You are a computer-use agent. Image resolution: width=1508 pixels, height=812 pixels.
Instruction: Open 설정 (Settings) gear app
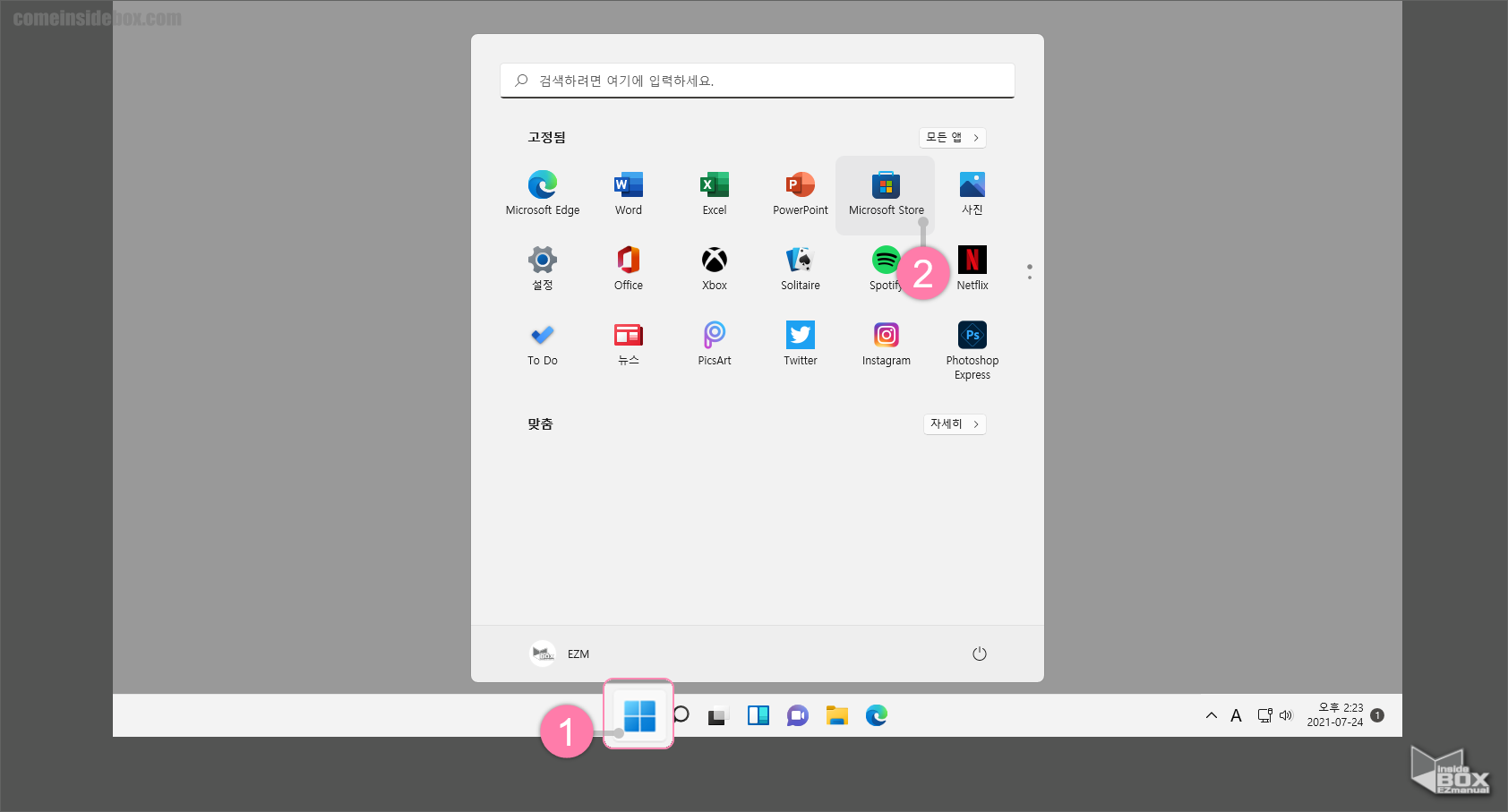pos(543,269)
